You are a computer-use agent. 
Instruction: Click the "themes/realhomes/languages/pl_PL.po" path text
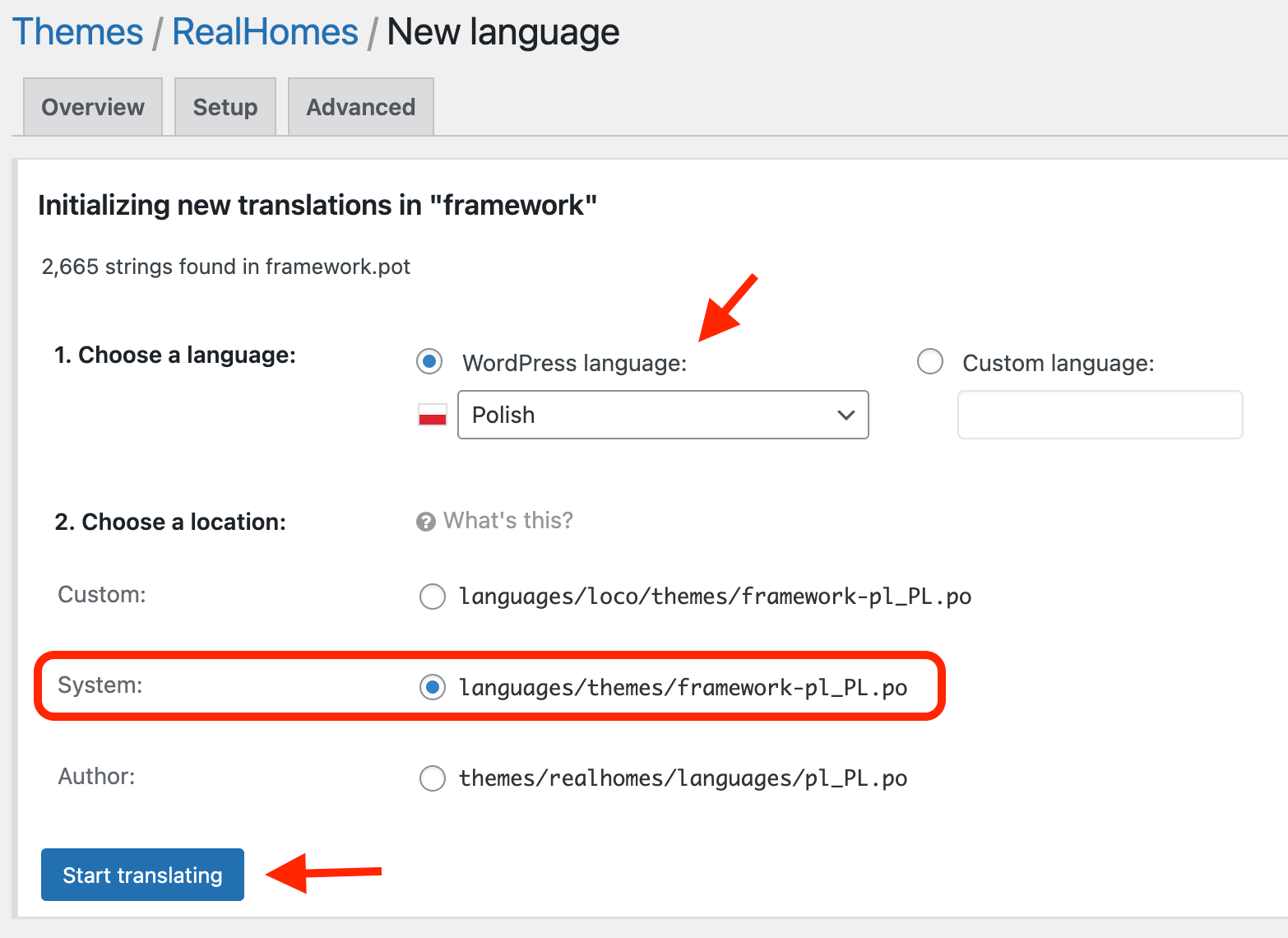click(x=683, y=778)
